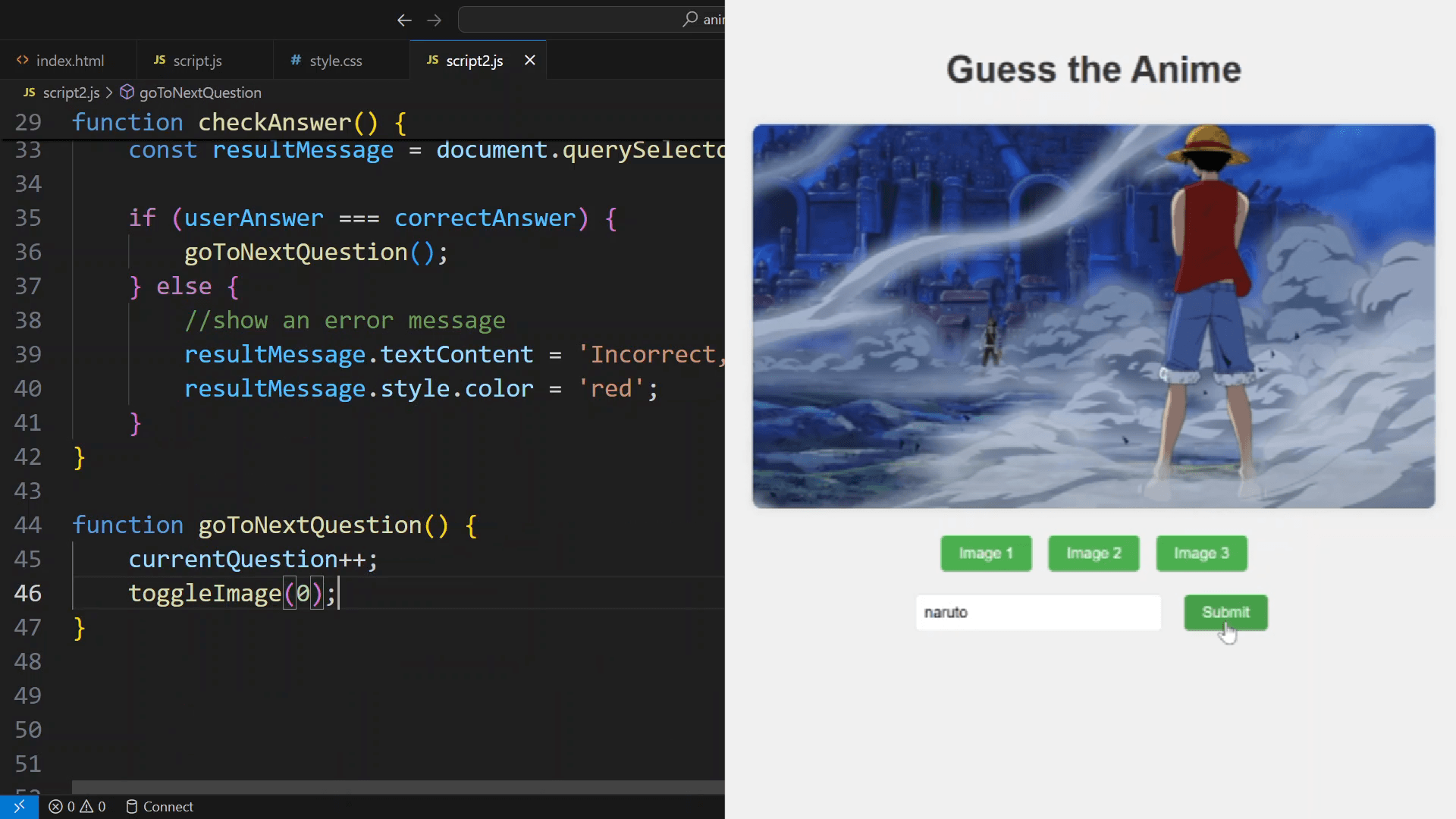Click the search magnifier icon
The width and height of the screenshot is (1456, 819).
point(690,19)
